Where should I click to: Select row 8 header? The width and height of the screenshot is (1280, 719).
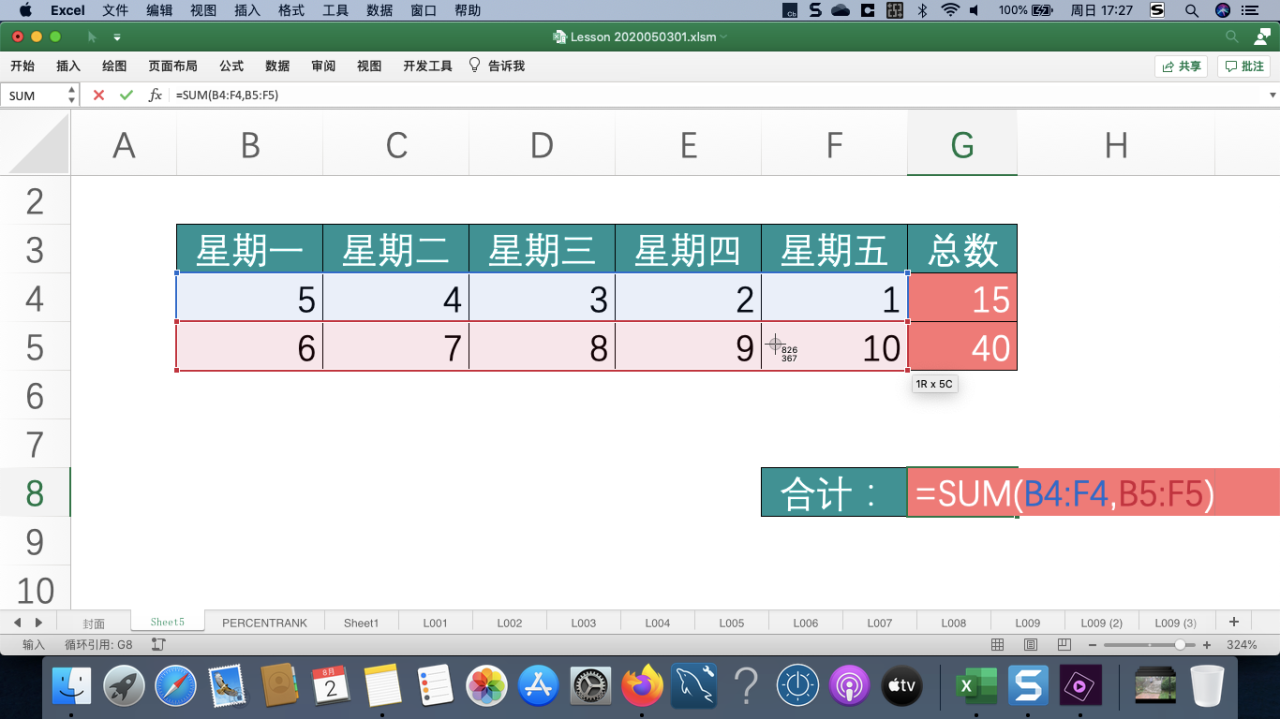pos(35,492)
